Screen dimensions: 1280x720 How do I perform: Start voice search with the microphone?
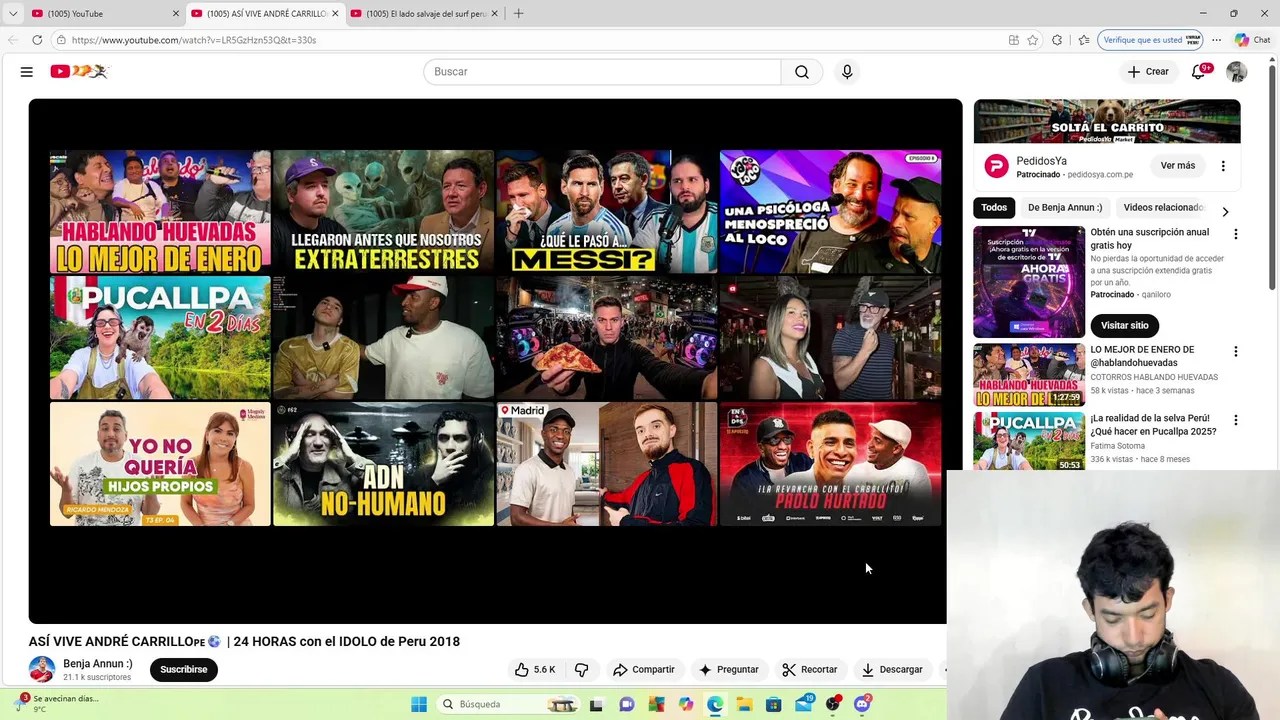tap(847, 72)
